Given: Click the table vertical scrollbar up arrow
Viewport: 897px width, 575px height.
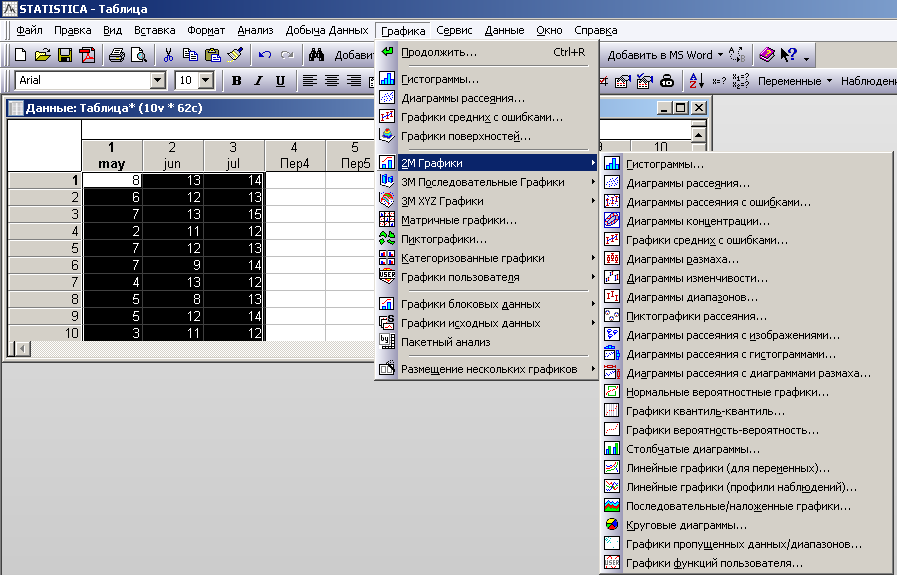Looking at the screenshot, I should (x=698, y=136).
